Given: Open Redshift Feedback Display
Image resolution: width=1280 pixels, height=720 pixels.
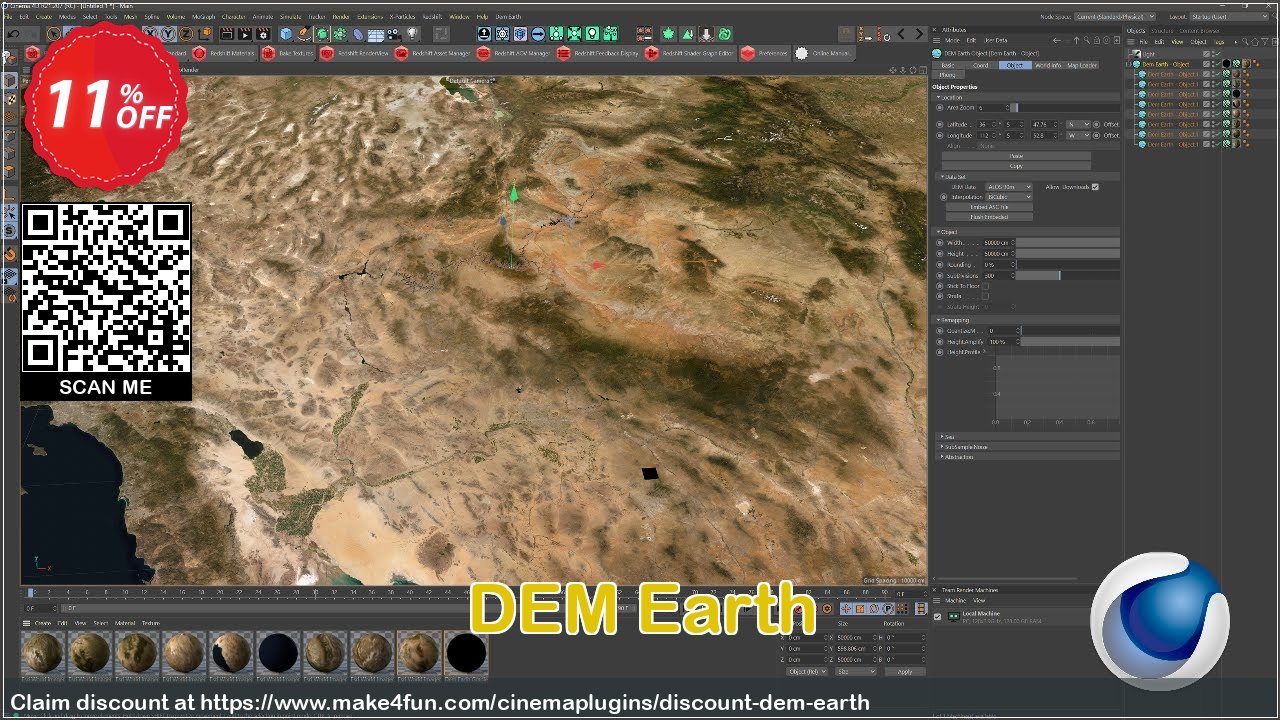Looking at the screenshot, I should point(598,53).
